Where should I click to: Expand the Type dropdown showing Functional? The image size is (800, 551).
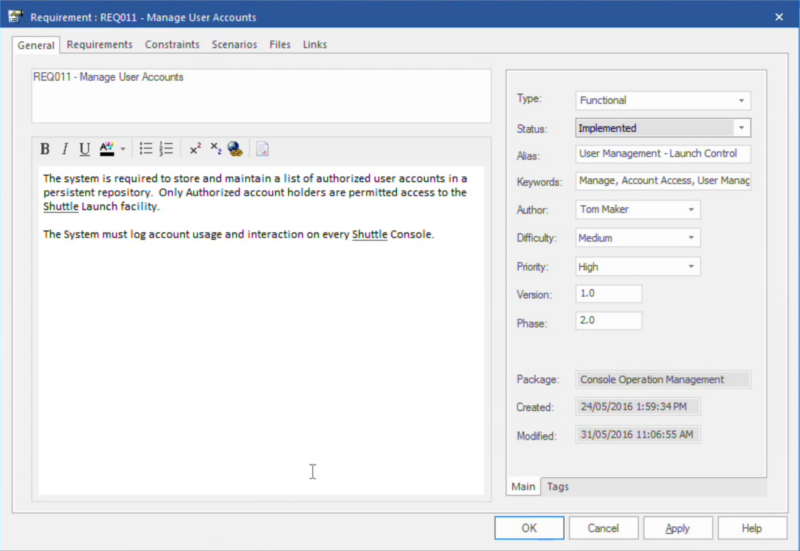[x=741, y=100]
